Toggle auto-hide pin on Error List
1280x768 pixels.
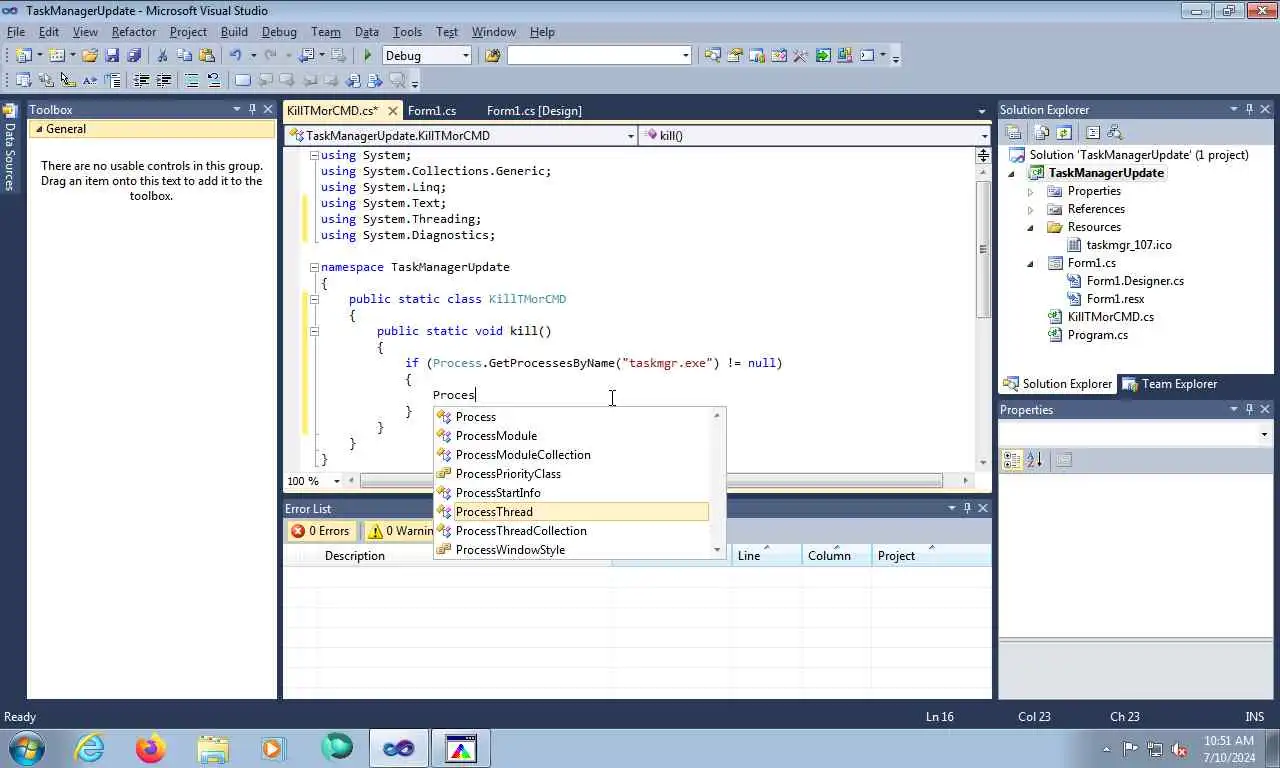pyautogui.click(x=967, y=508)
